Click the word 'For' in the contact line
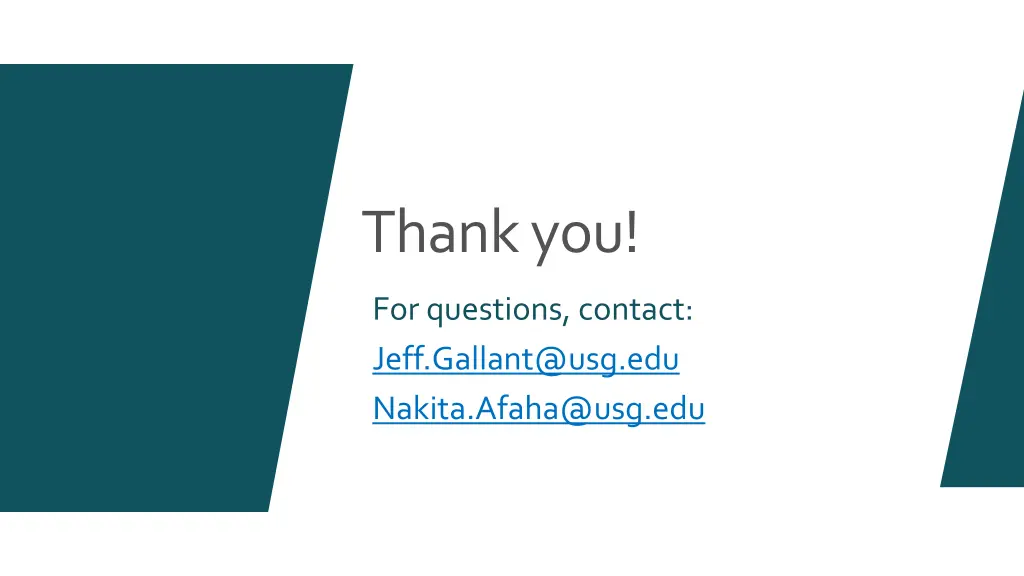Image resolution: width=1024 pixels, height=576 pixels. (x=396, y=309)
